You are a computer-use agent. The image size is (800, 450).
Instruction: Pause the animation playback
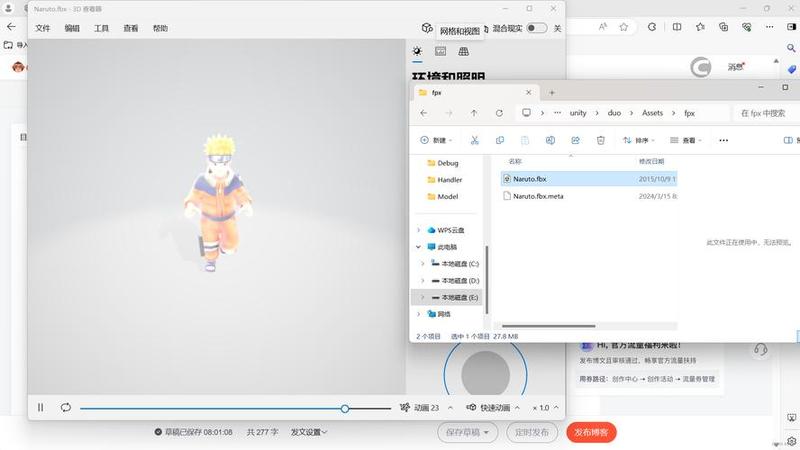[x=40, y=407]
